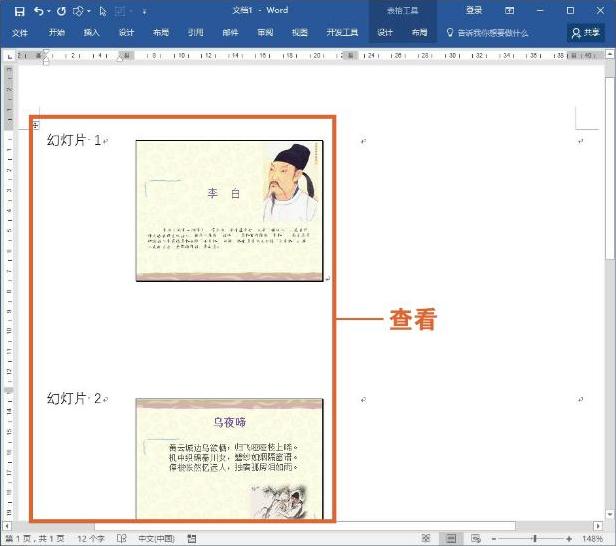
Task: Click the lightbulb Tell Me icon
Action: 450,32
